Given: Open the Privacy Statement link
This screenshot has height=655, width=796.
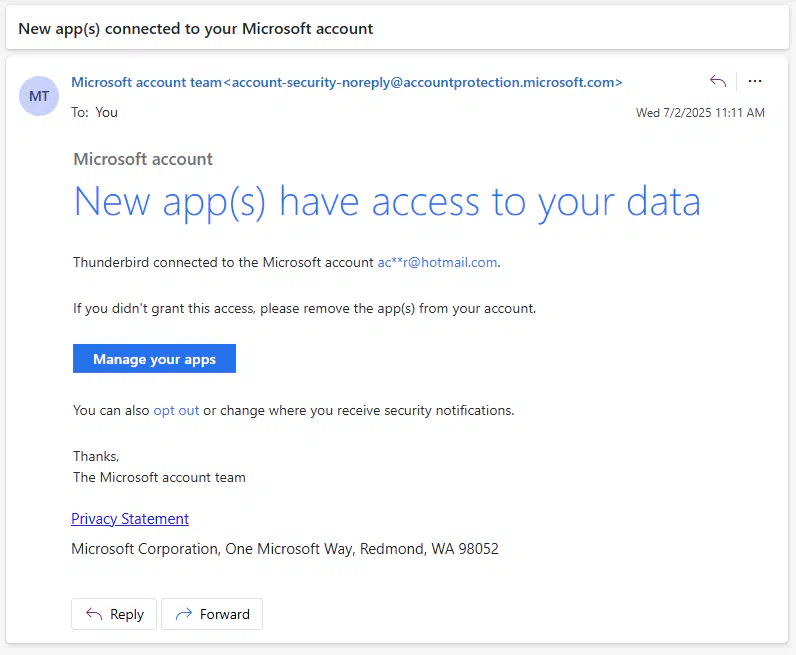Looking at the screenshot, I should tap(130, 519).
